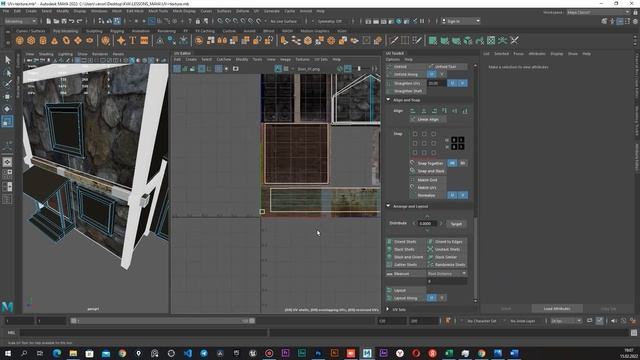Click the Multi-Cut shelf icon
The width and height of the screenshot is (640, 360).
393,40
